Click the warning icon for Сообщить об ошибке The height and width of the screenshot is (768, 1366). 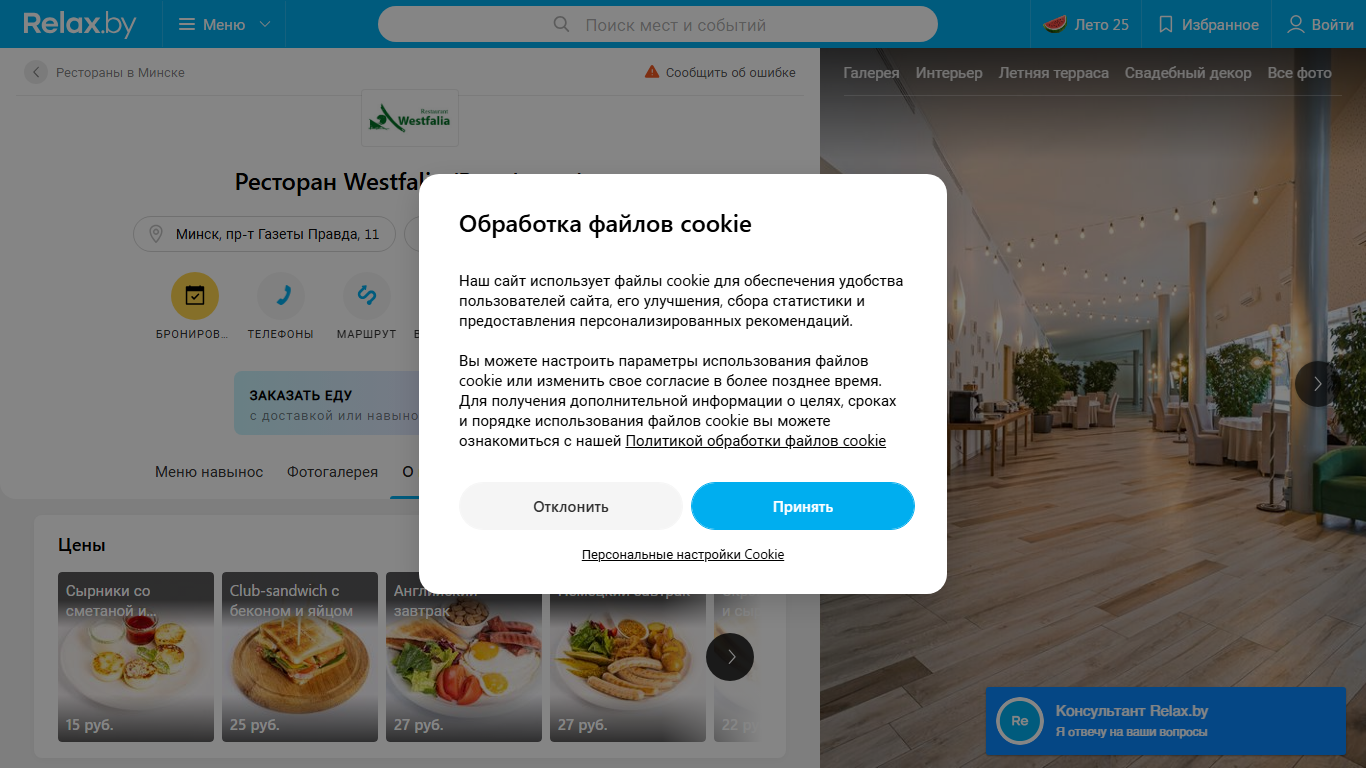click(652, 72)
